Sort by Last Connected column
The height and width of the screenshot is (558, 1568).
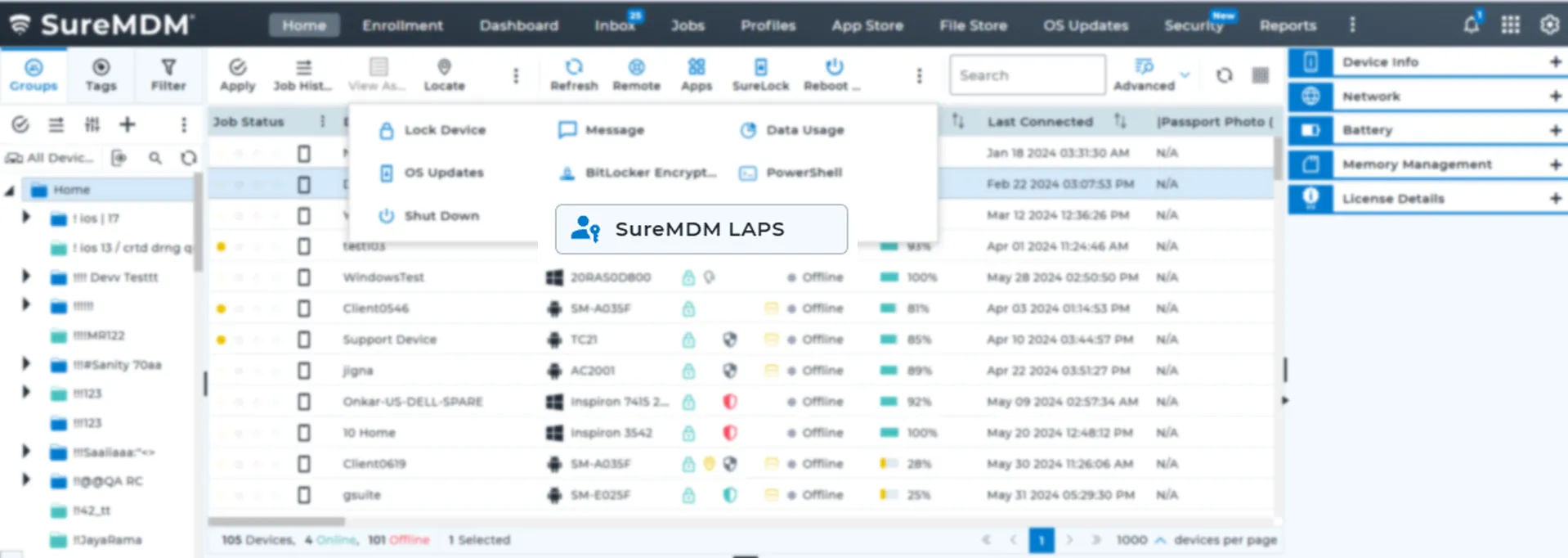(1120, 121)
